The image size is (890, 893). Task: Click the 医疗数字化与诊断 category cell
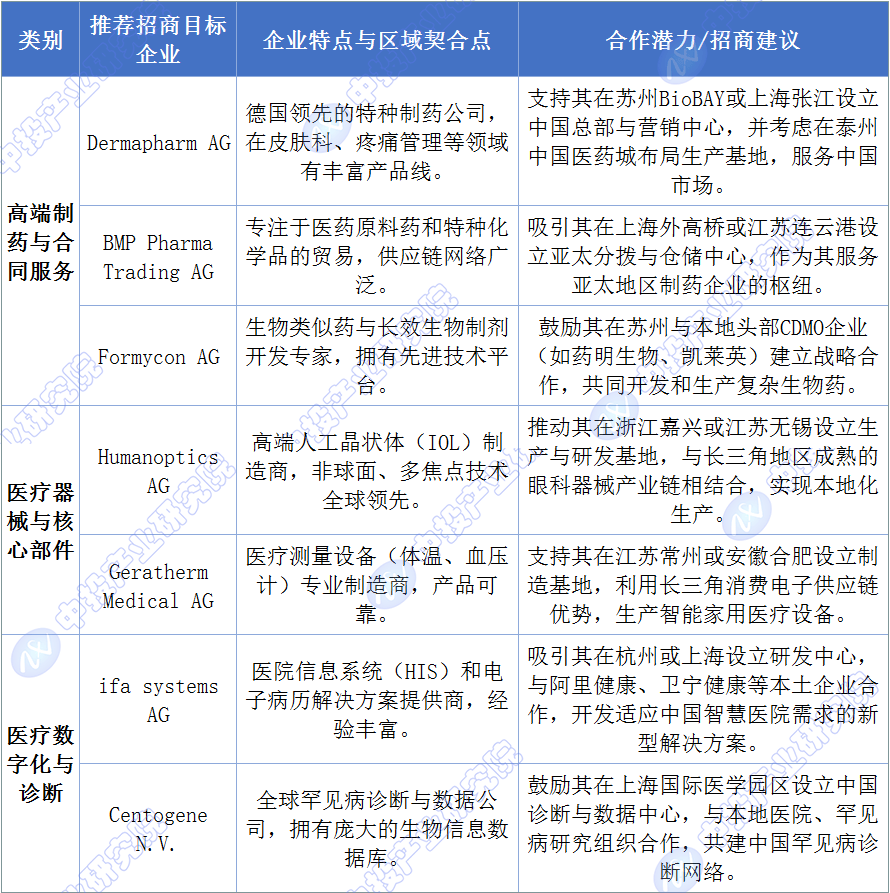click(x=40, y=764)
